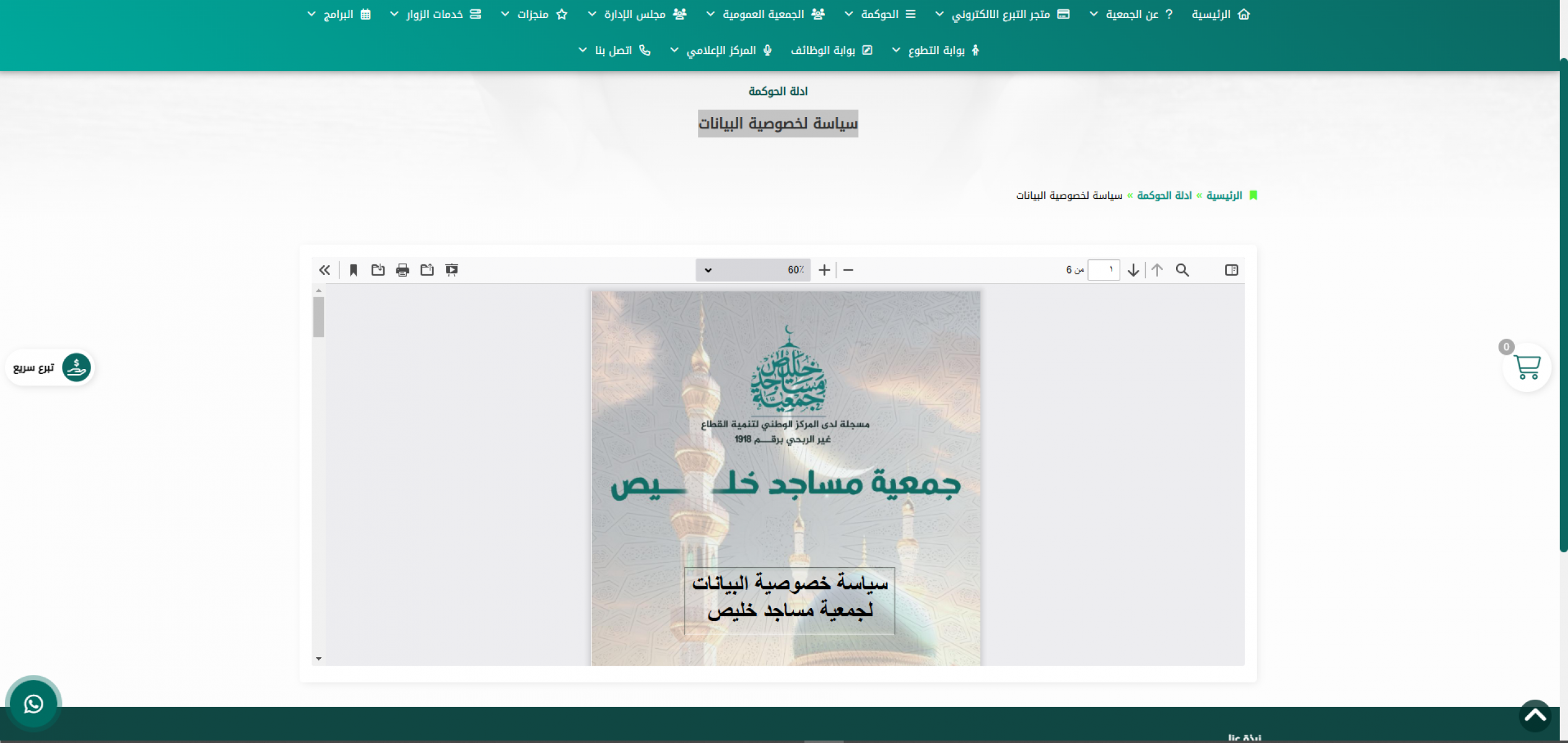
Task: Click the star icon of منجزات
Action: coord(562,14)
